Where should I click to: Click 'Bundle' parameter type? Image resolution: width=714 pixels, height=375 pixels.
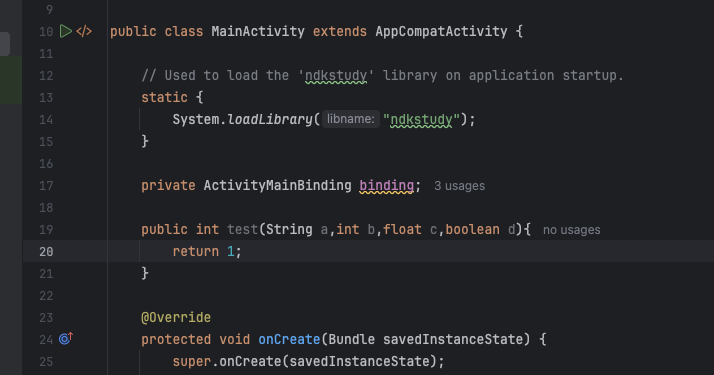pyautogui.click(x=352, y=339)
